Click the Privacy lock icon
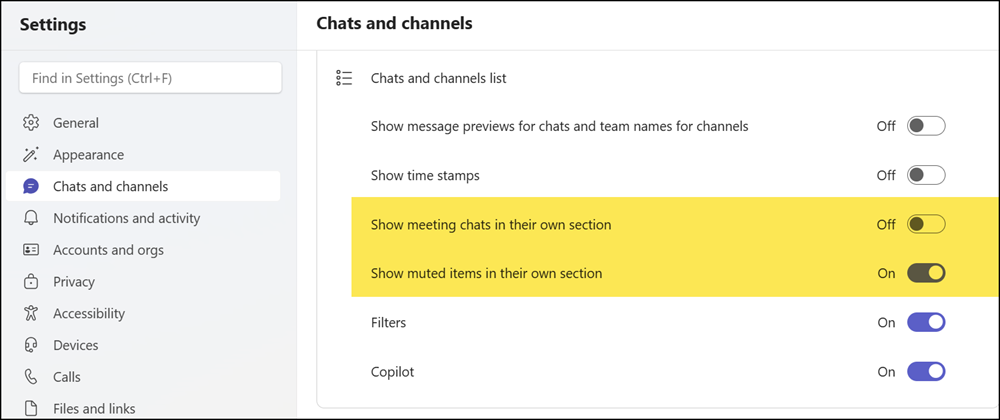 coord(31,281)
